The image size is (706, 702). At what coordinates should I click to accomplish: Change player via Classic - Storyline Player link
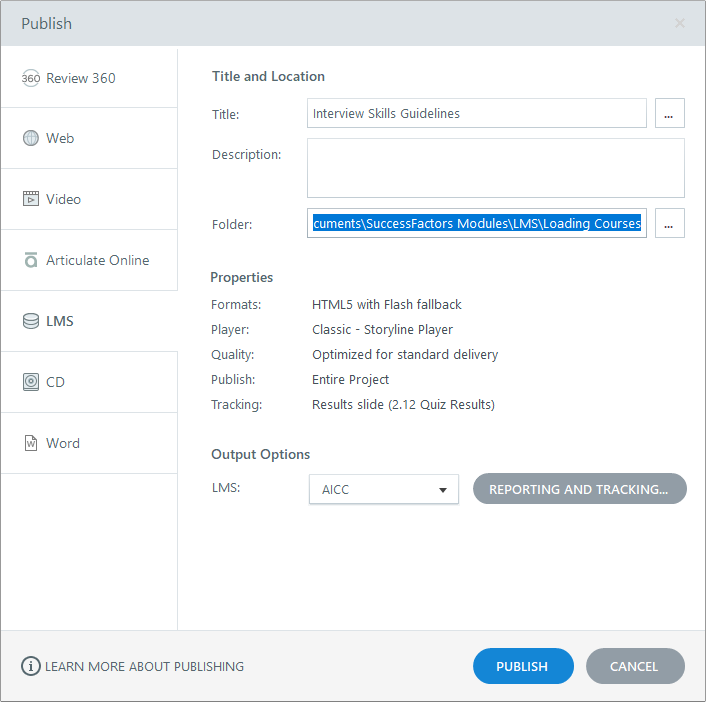click(382, 329)
